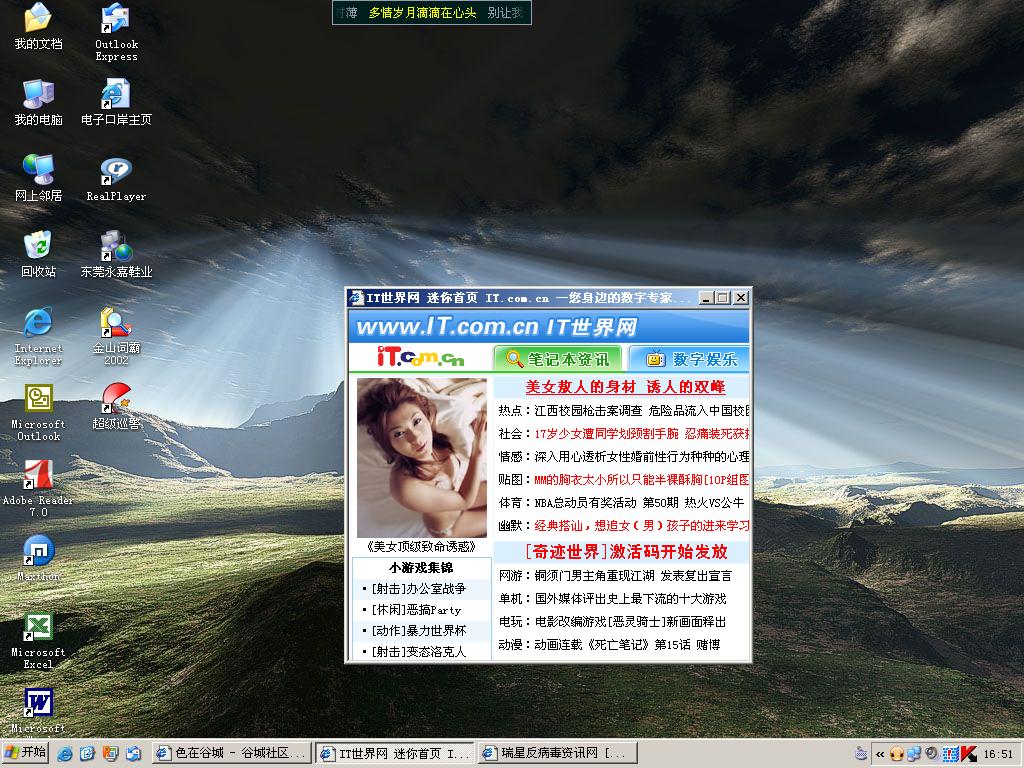Open the game link [动作]暴力世界杯
Viewport: 1024px width, 768px height.
[x=419, y=631]
